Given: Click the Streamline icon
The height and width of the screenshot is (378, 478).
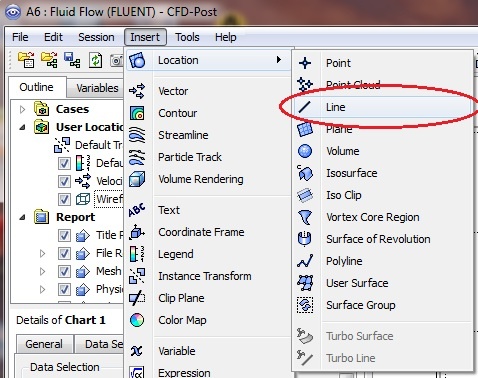Looking at the screenshot, I should coord(137,135).
